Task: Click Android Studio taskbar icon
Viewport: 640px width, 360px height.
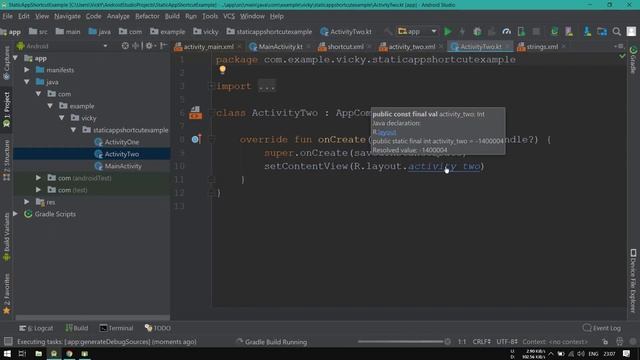Action: (54, 353)
